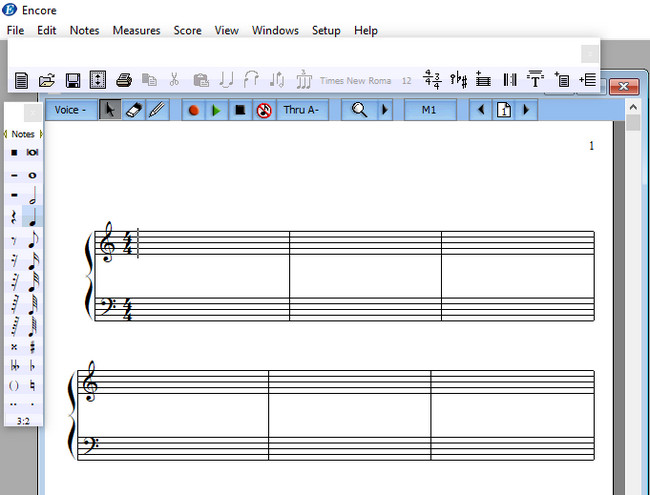Open the Edit menu
Viewport: 650px width, 495px height.
[x=46, y=30]
